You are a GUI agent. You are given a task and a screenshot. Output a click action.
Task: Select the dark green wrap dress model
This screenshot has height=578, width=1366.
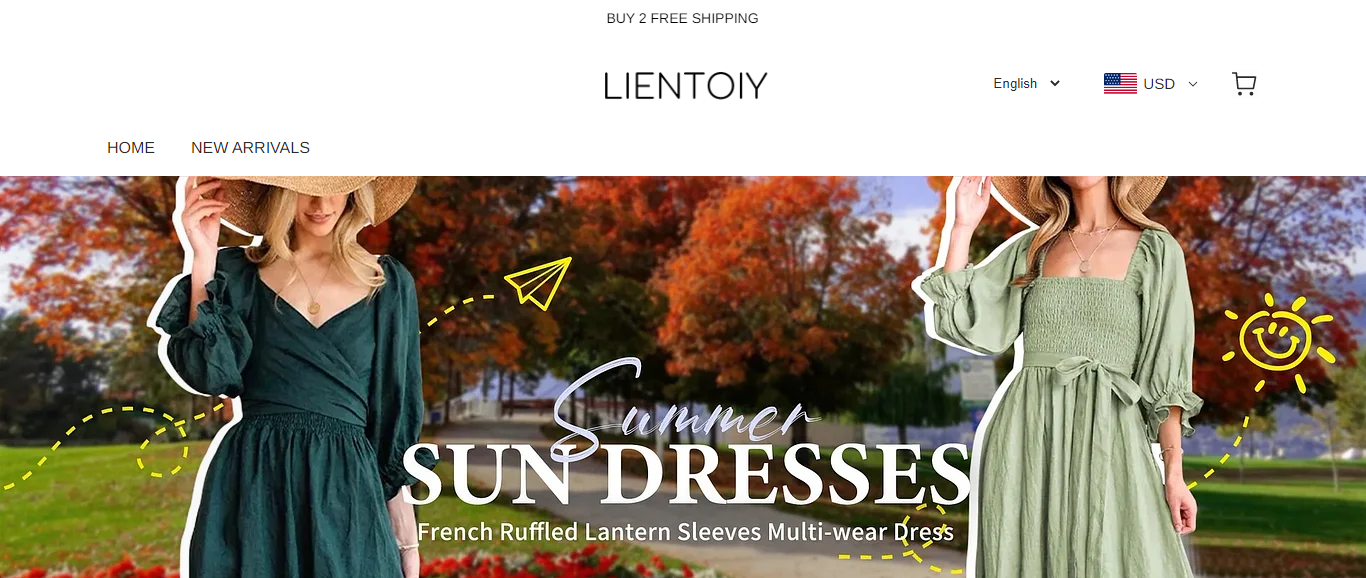pyautogui.click(x=290, y=400)
